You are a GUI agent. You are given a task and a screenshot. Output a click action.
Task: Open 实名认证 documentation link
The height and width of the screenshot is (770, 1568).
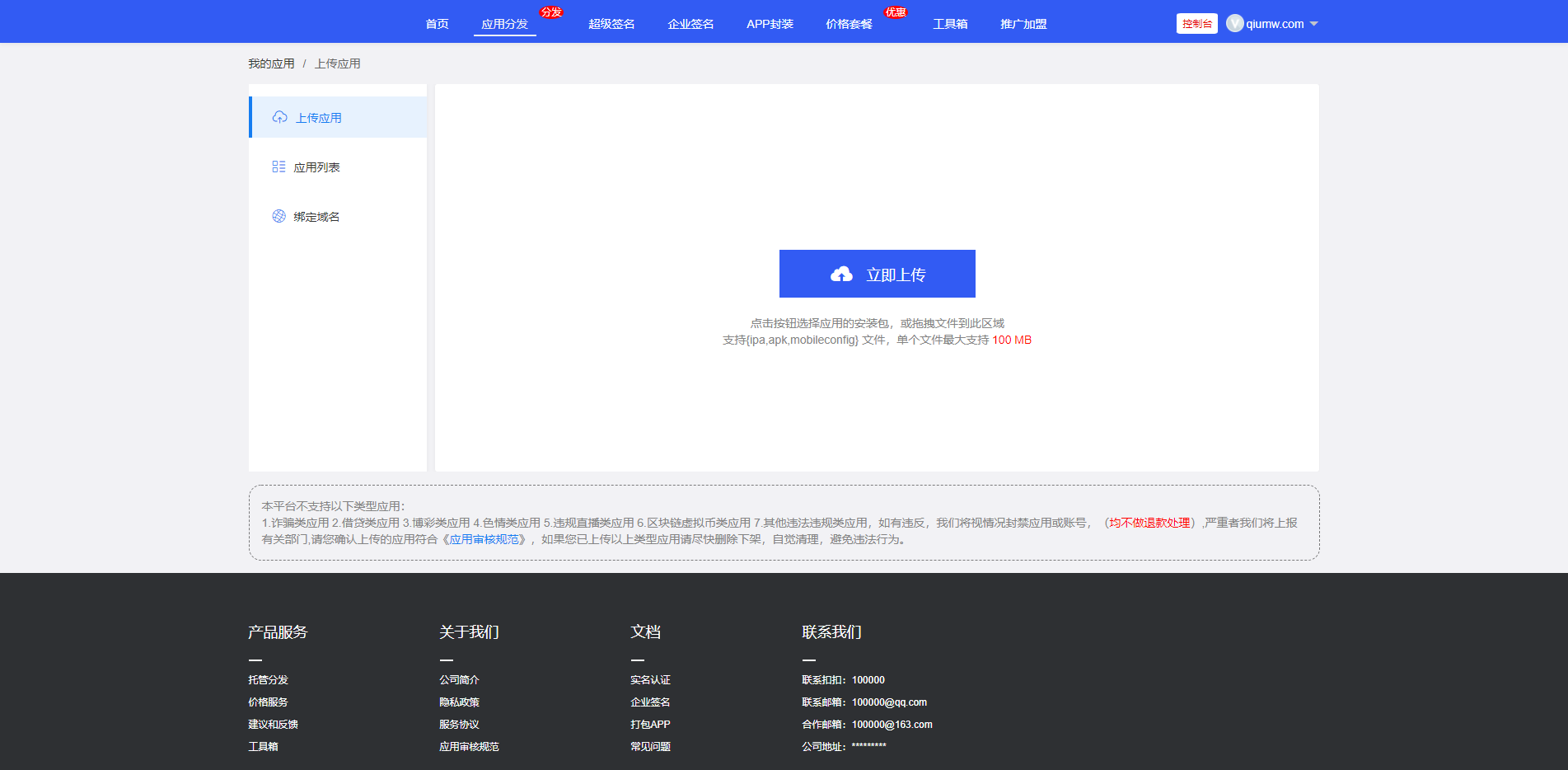click(650, 680)
